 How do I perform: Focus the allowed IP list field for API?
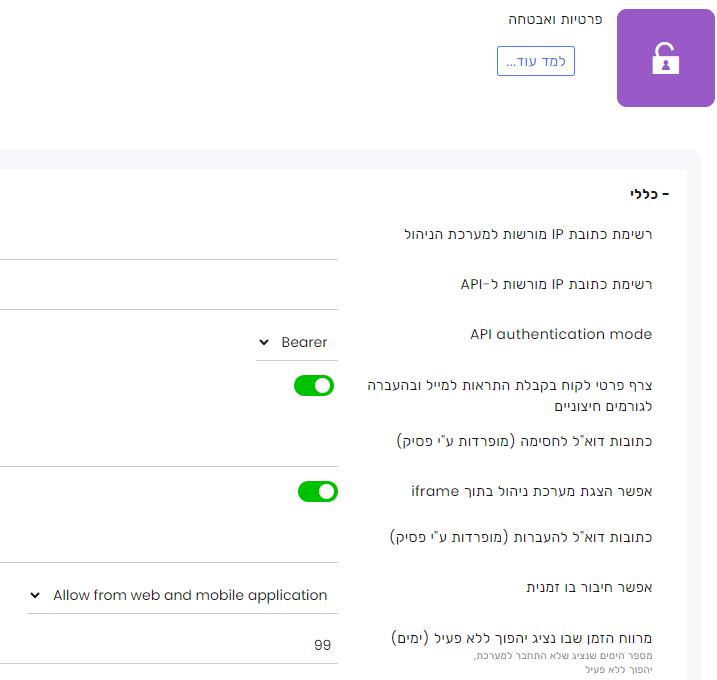[x=169, y=293]
